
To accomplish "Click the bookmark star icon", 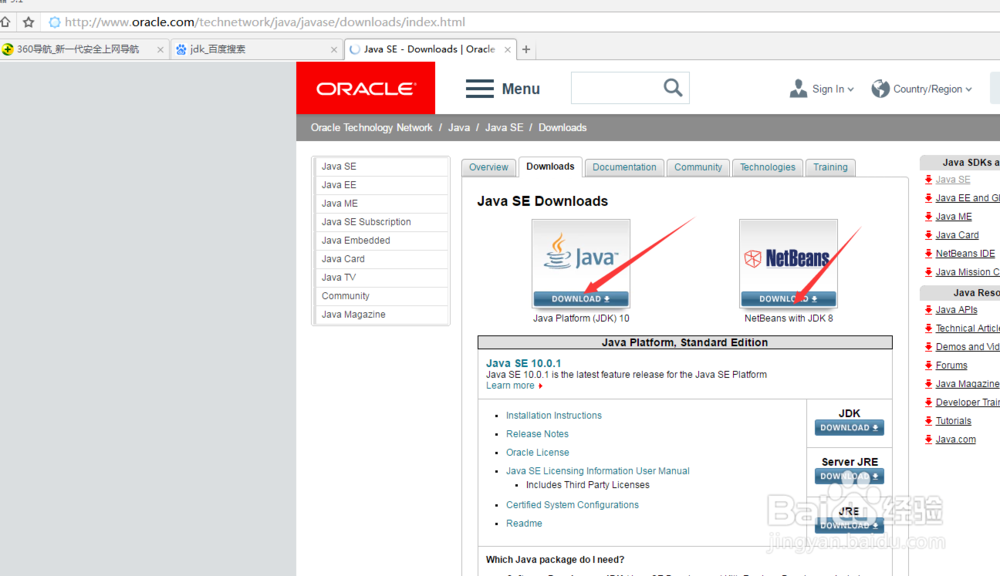I will 29,22.
